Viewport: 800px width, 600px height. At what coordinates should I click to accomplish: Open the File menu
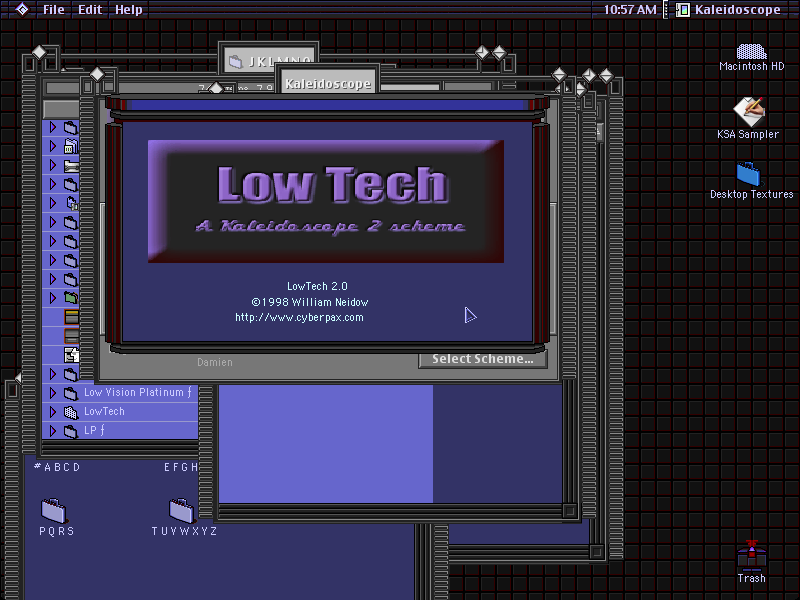[54, 9]
